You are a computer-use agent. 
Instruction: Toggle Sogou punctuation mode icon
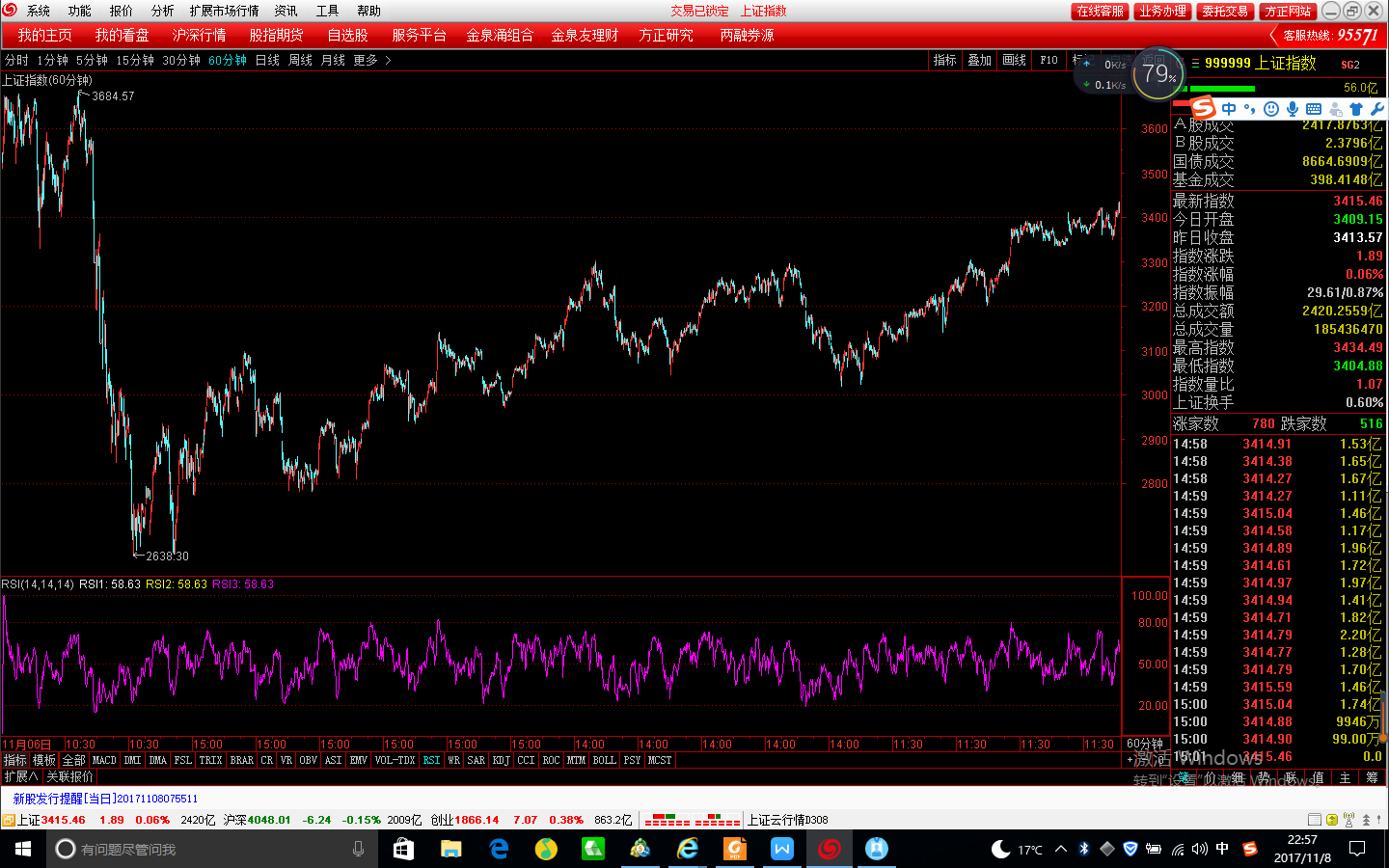[1249, 109]
